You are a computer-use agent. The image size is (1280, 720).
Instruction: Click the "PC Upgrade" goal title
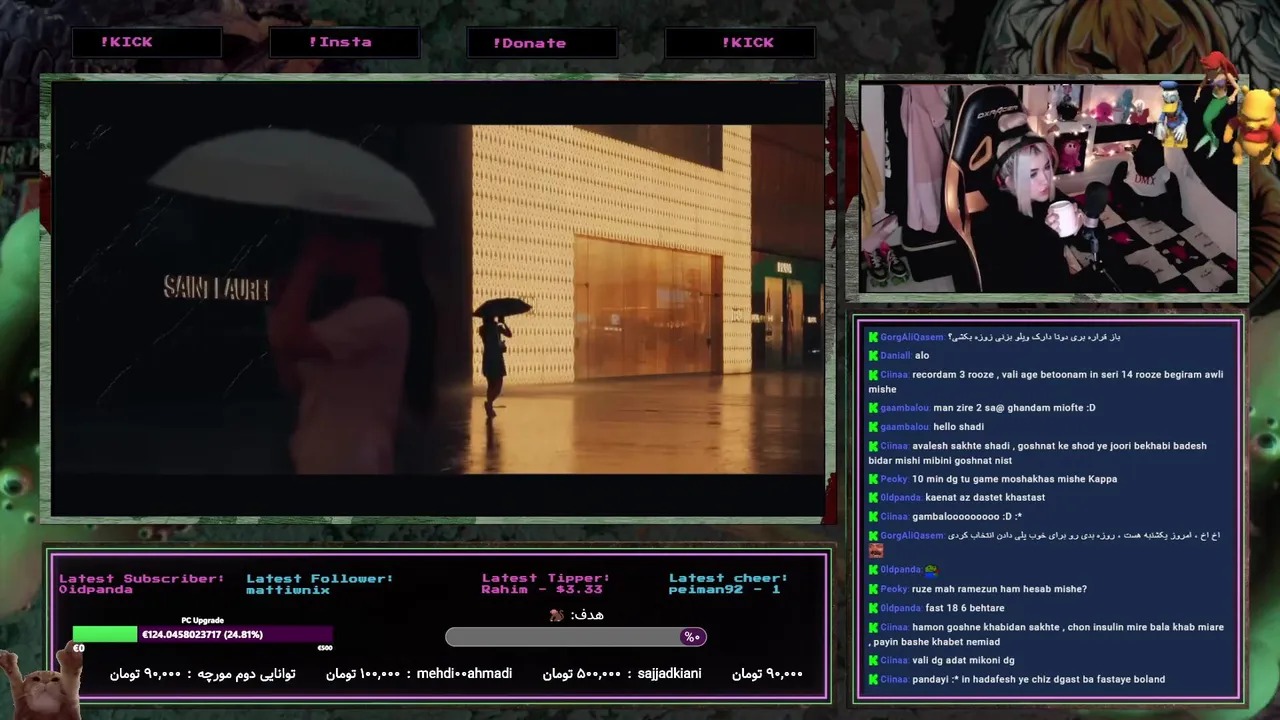202,620
